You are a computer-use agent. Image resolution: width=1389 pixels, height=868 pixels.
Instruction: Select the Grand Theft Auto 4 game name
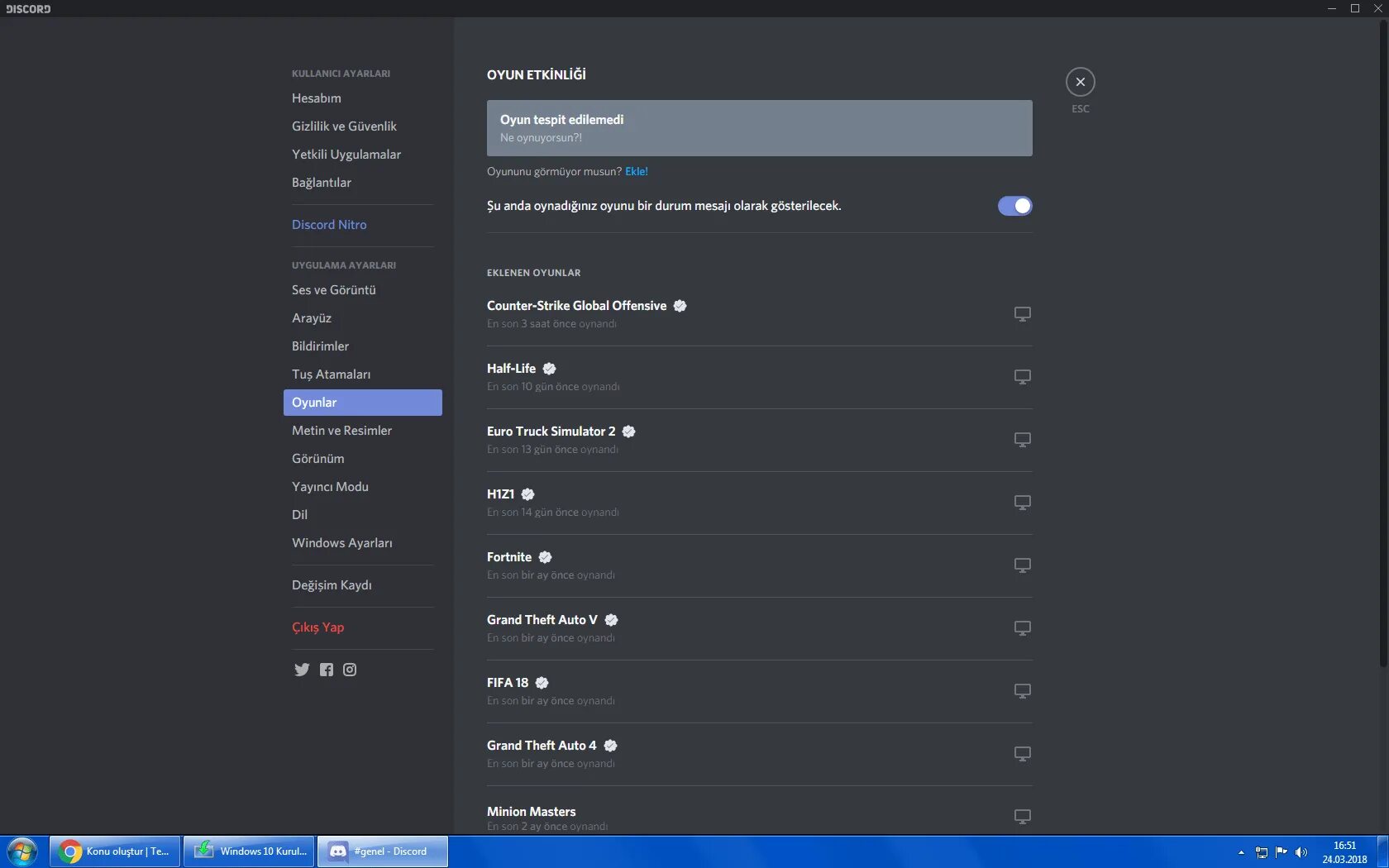click(x=542, y=746)
